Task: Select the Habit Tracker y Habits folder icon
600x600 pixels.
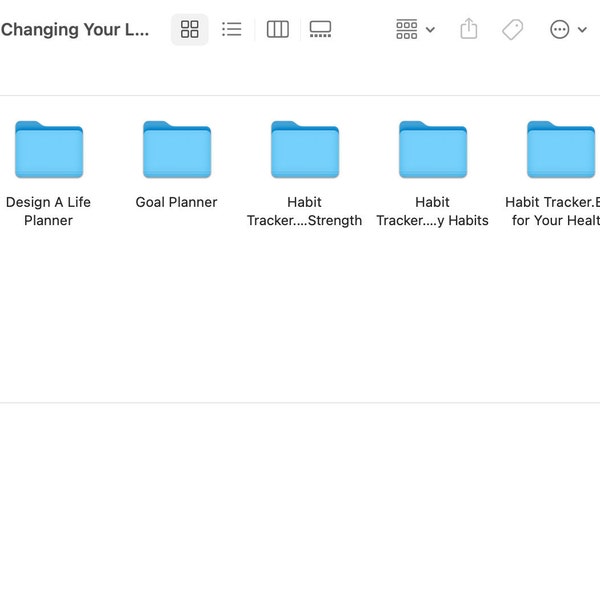Action: coord(433,149)
